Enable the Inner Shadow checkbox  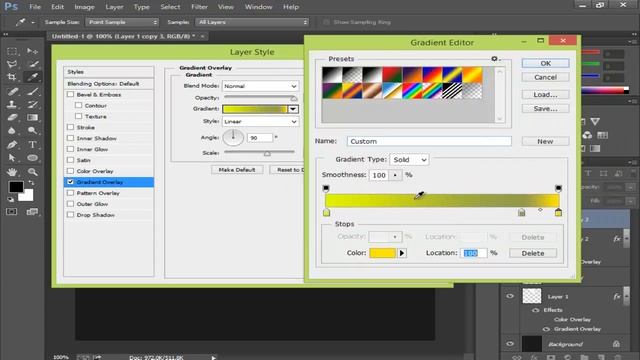pyautogui.click(x=70, y=138)
